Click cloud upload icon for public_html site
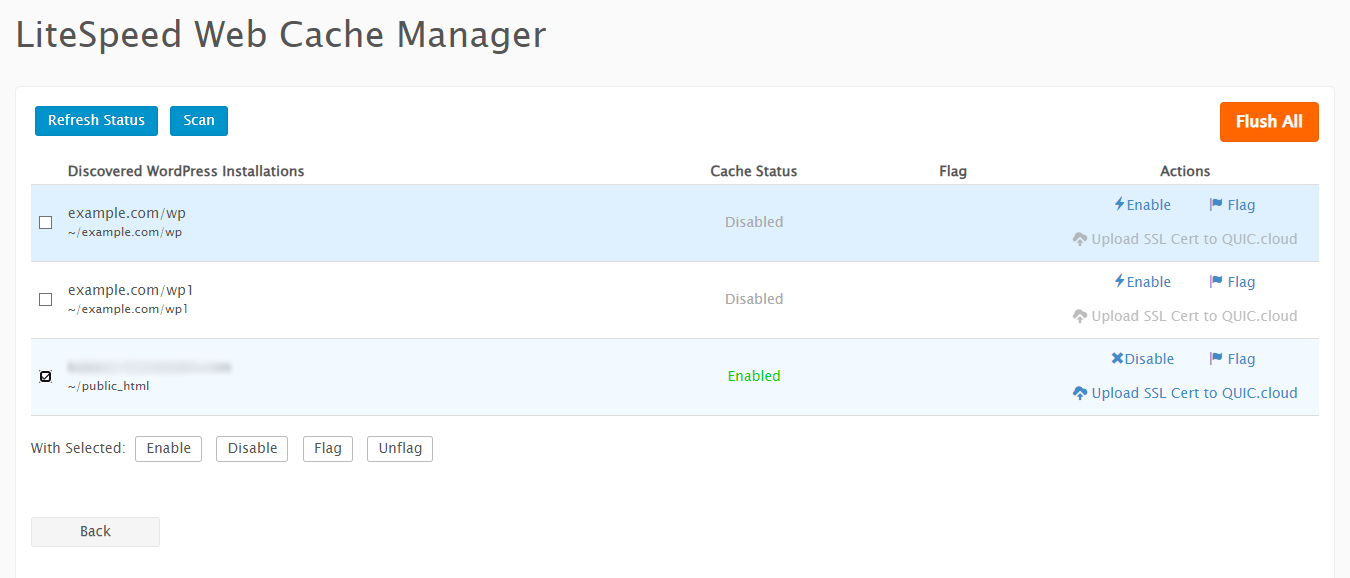Screen dimensions: 1350x578 (x=1080, y=393)
